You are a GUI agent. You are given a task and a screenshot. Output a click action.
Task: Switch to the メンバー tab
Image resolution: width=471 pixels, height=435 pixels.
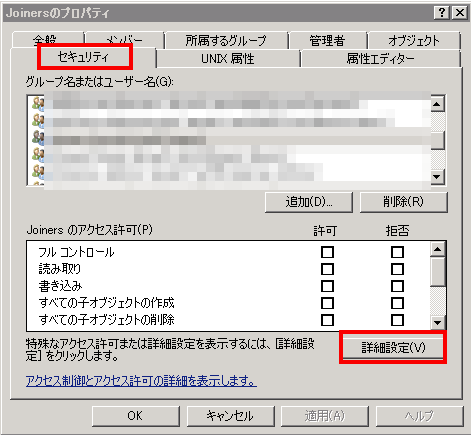click(x=124, y=40)
